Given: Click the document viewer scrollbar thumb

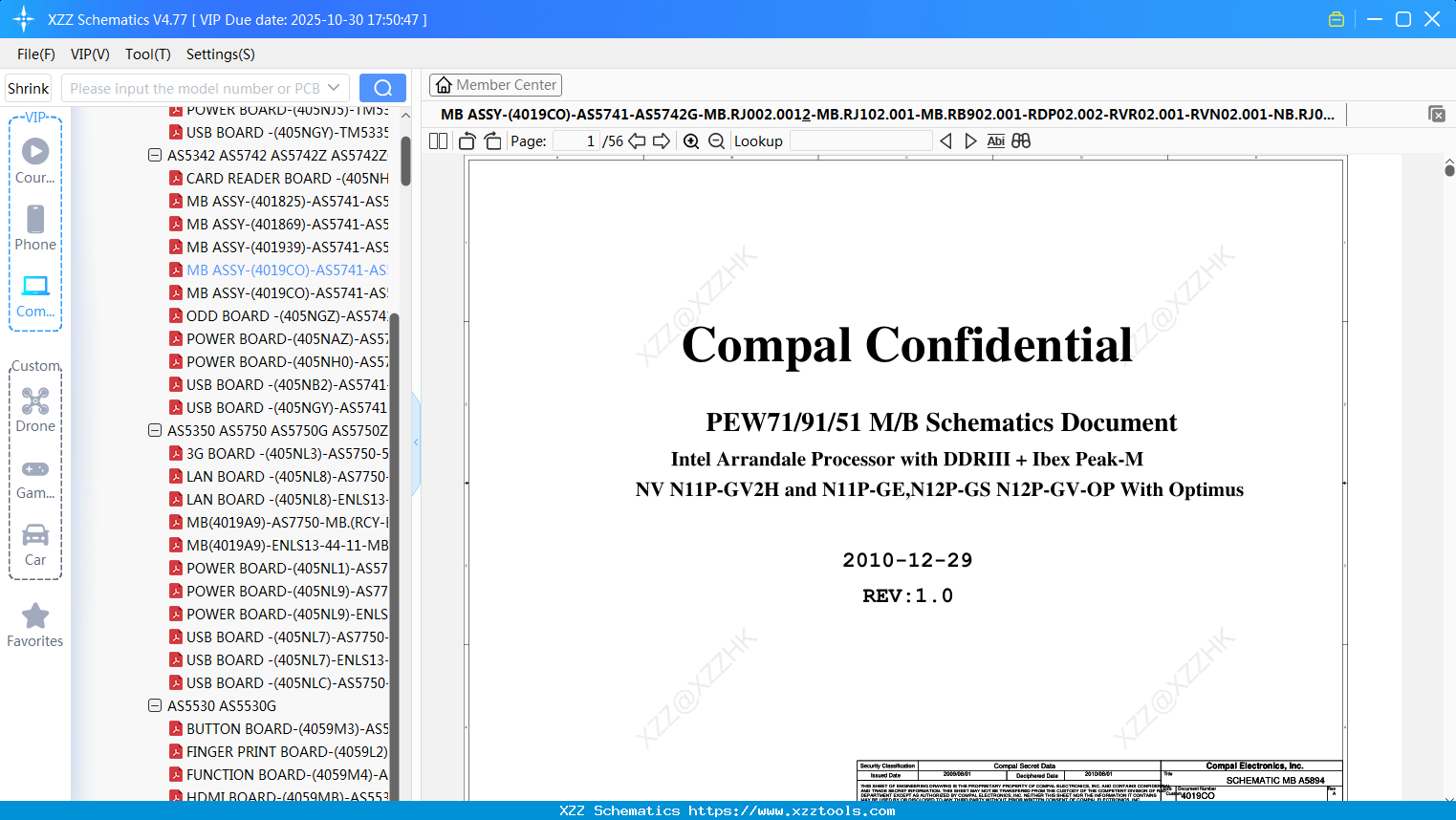Looking at the screenshot, I should click(x=1449, y=169).
